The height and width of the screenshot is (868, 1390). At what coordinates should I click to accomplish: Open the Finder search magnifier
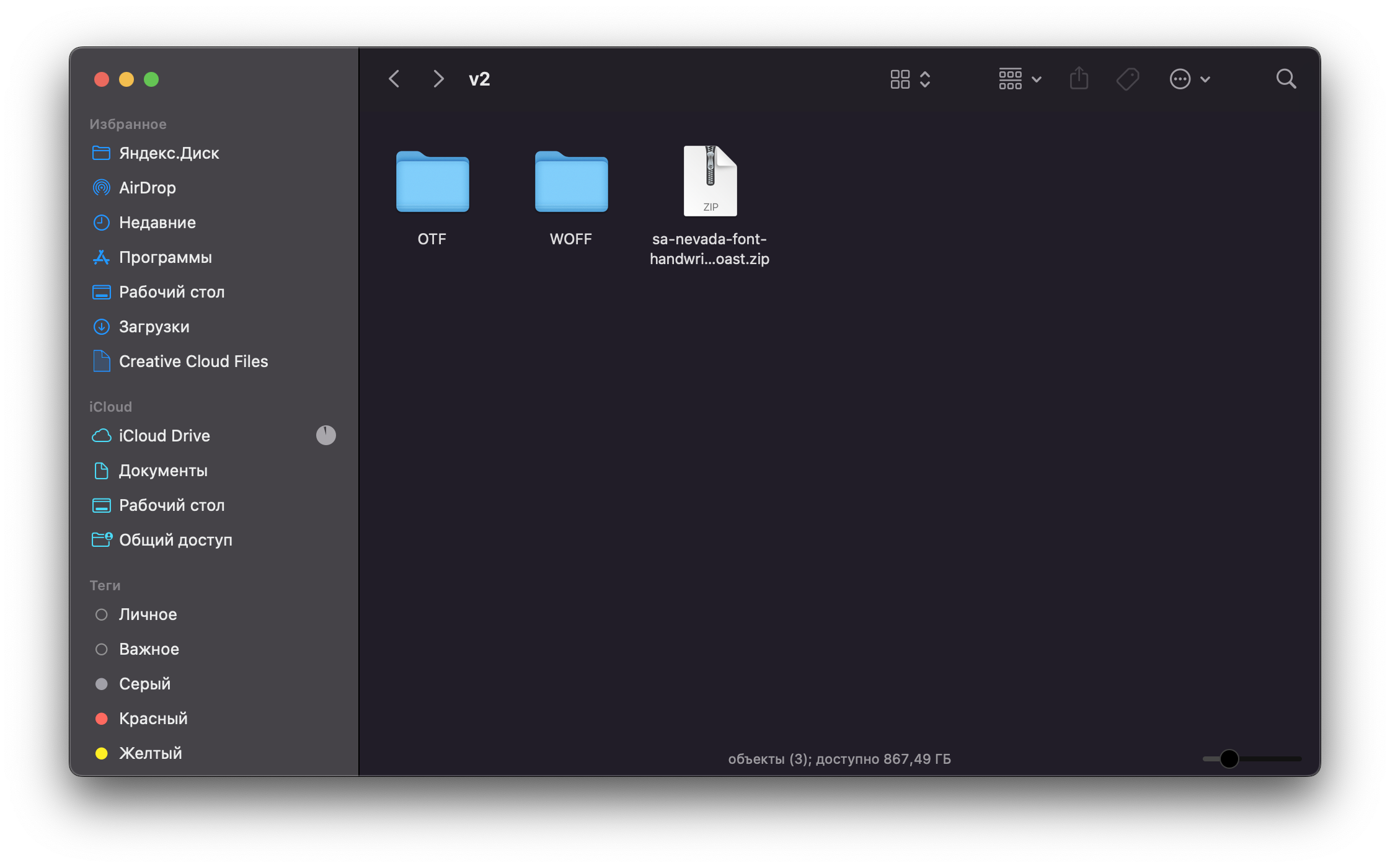pos(1286,79)
